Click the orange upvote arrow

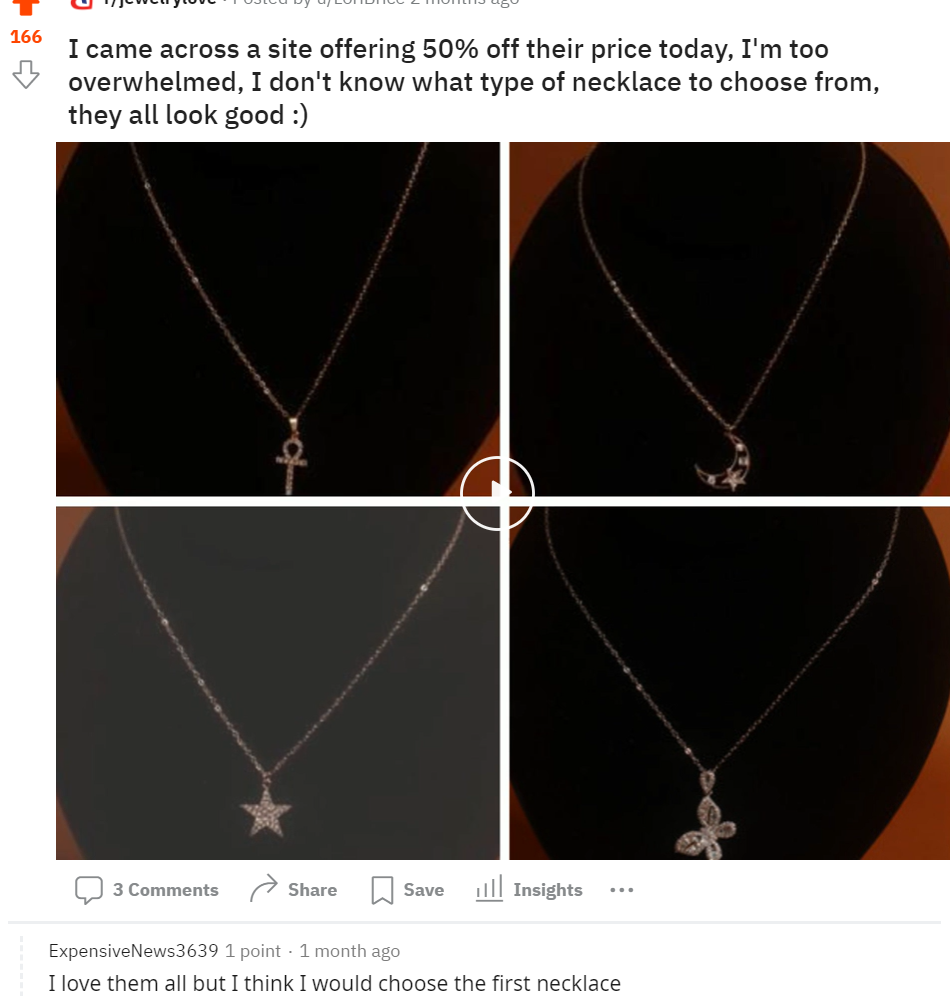click(25, 6)
